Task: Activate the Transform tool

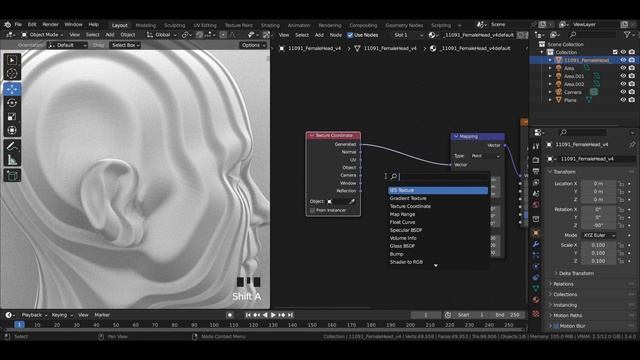Action: click(12, 131)
